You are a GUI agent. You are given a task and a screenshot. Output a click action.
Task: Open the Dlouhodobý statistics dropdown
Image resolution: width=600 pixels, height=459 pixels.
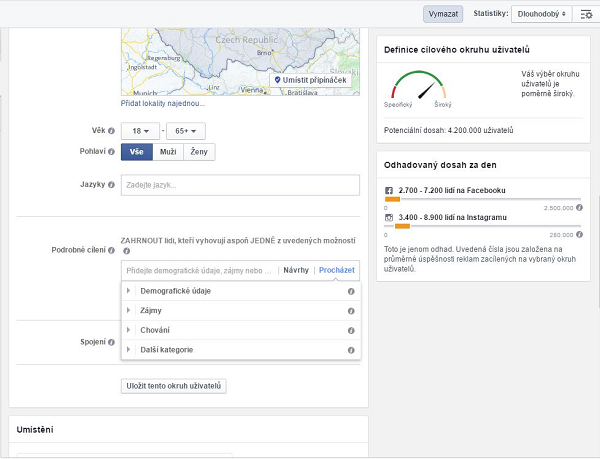point(541,14)
